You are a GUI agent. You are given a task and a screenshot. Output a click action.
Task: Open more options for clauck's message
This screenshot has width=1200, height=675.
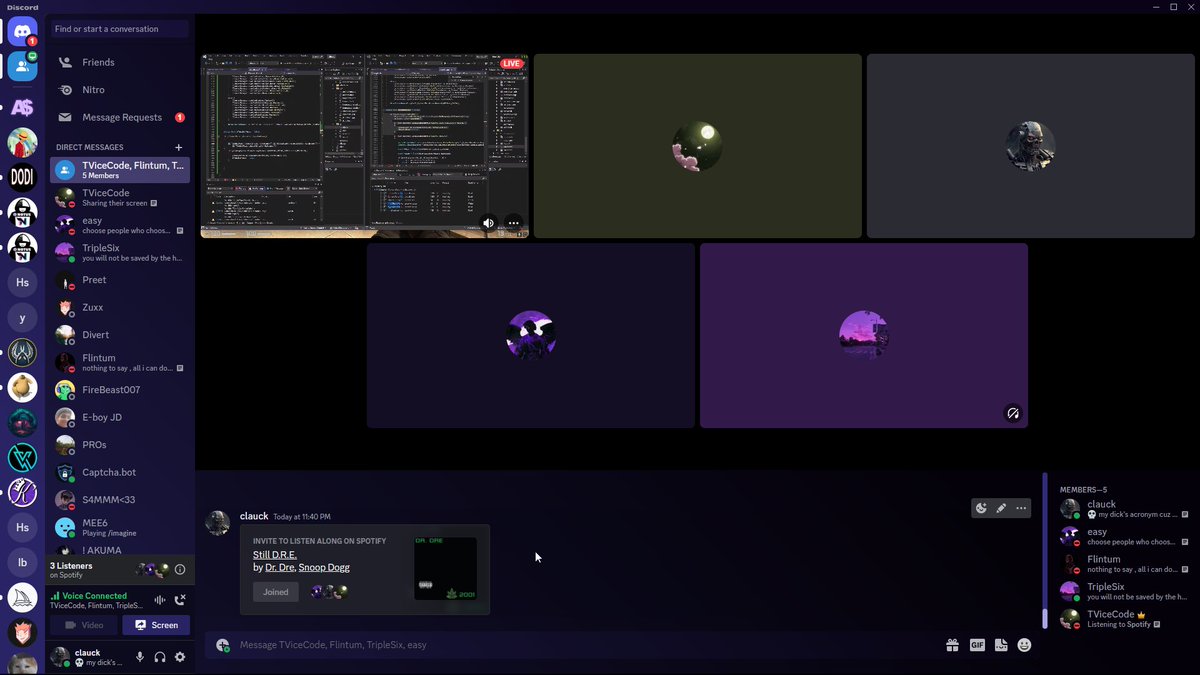tap(1021, 508)
